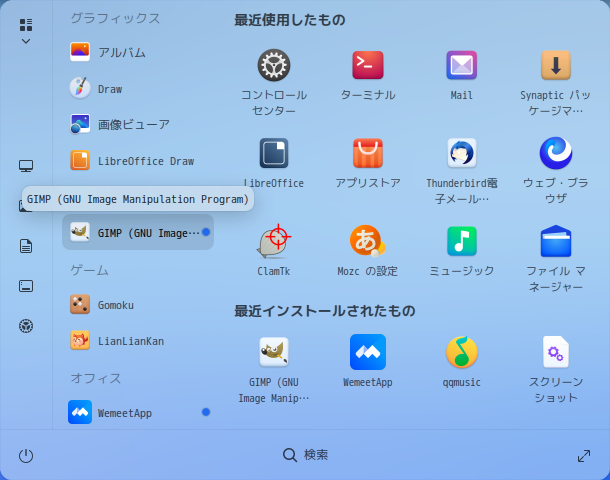Viewport: 610px width, 480px height.
Task: Open the Mail app icon
Action: (x=461, y=65)
